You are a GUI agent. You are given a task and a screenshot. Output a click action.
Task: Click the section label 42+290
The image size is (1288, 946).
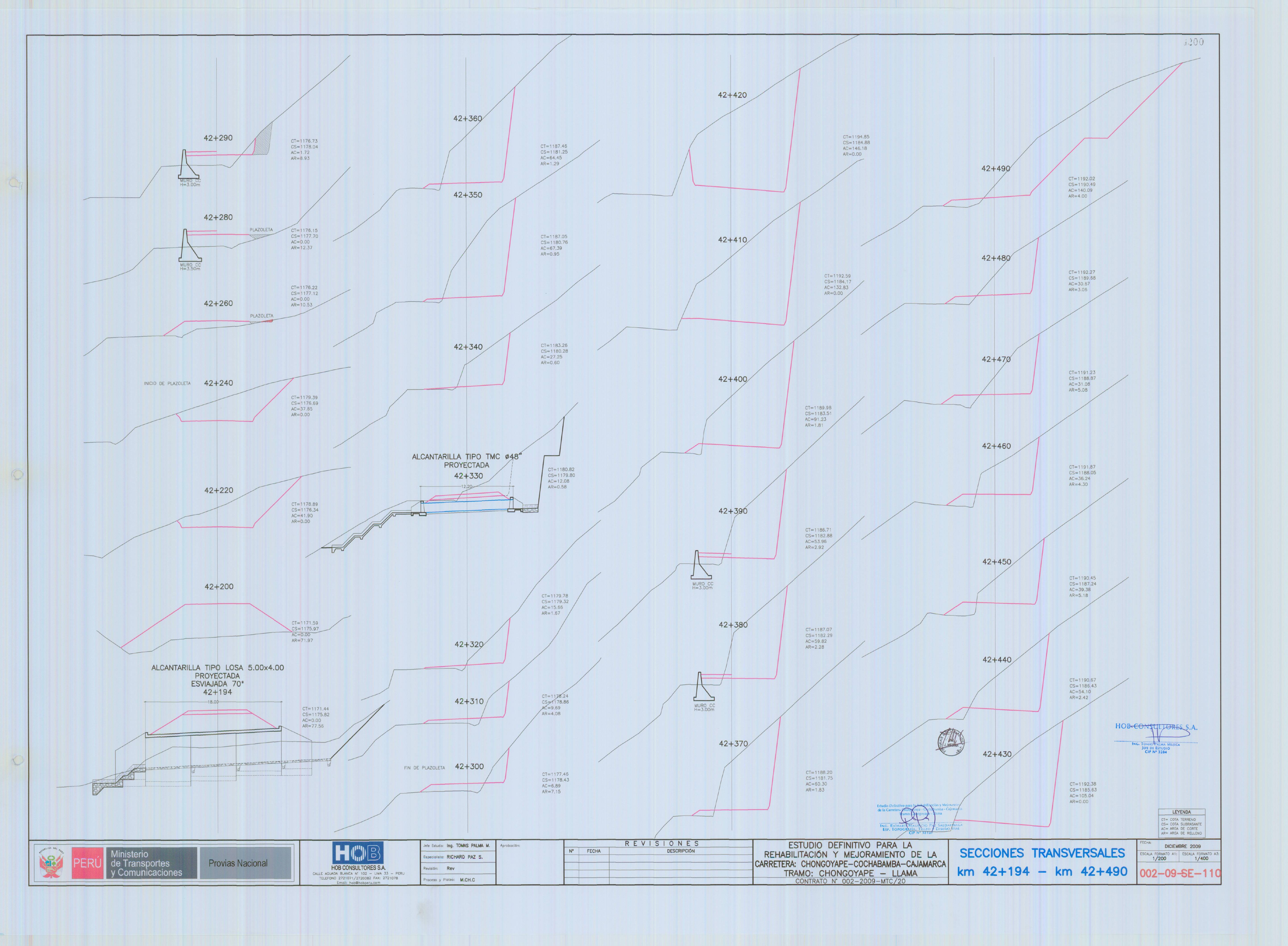[x=218, y=138]
